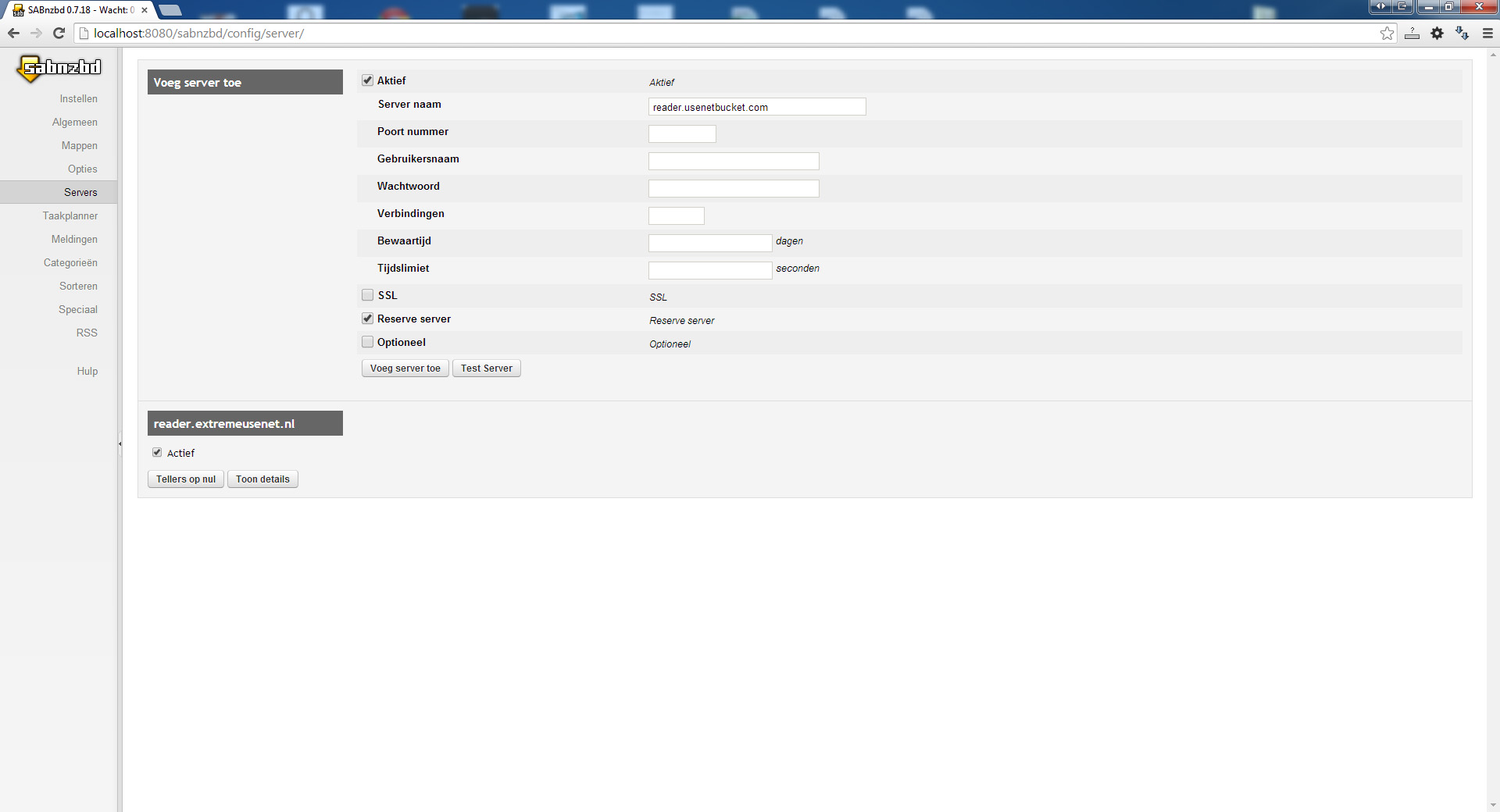Check the Optioneel checkbox
Screen dimensions: 1500x812
tap(367, 342)
